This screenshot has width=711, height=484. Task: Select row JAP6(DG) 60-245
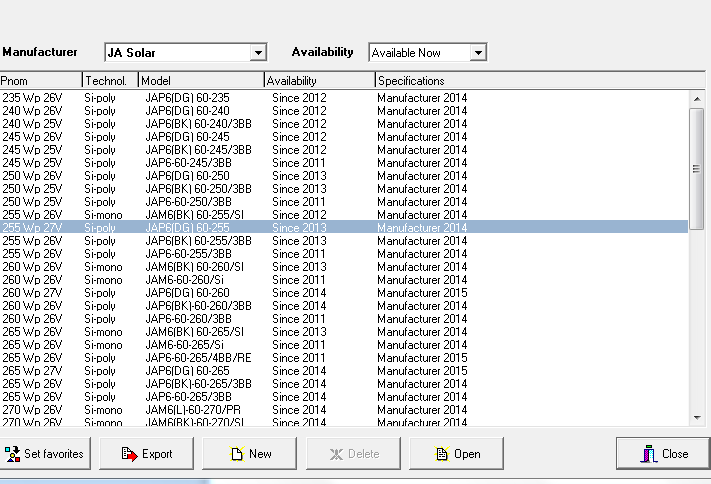pos(344,137)
